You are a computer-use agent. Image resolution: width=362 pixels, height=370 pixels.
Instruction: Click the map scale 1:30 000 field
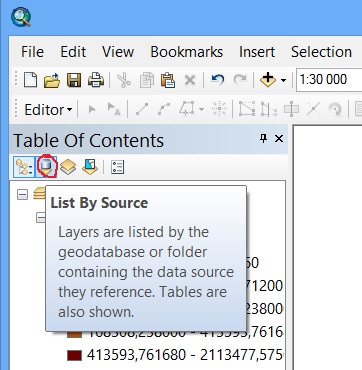click(x=329, y=80)
